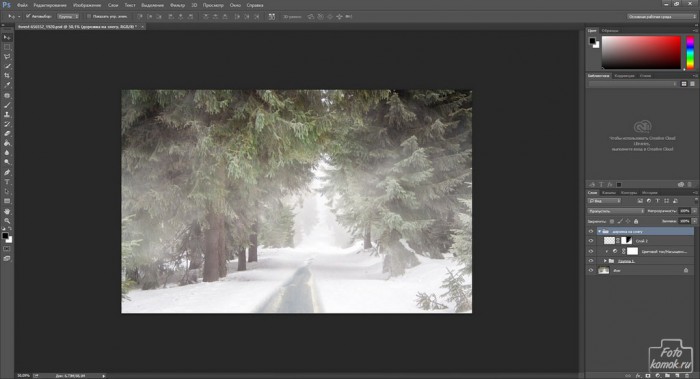Lock transparent pixels in Layers panel
Image resolution: width=700 pixels, height=379 pixels.
click(612, 221)
